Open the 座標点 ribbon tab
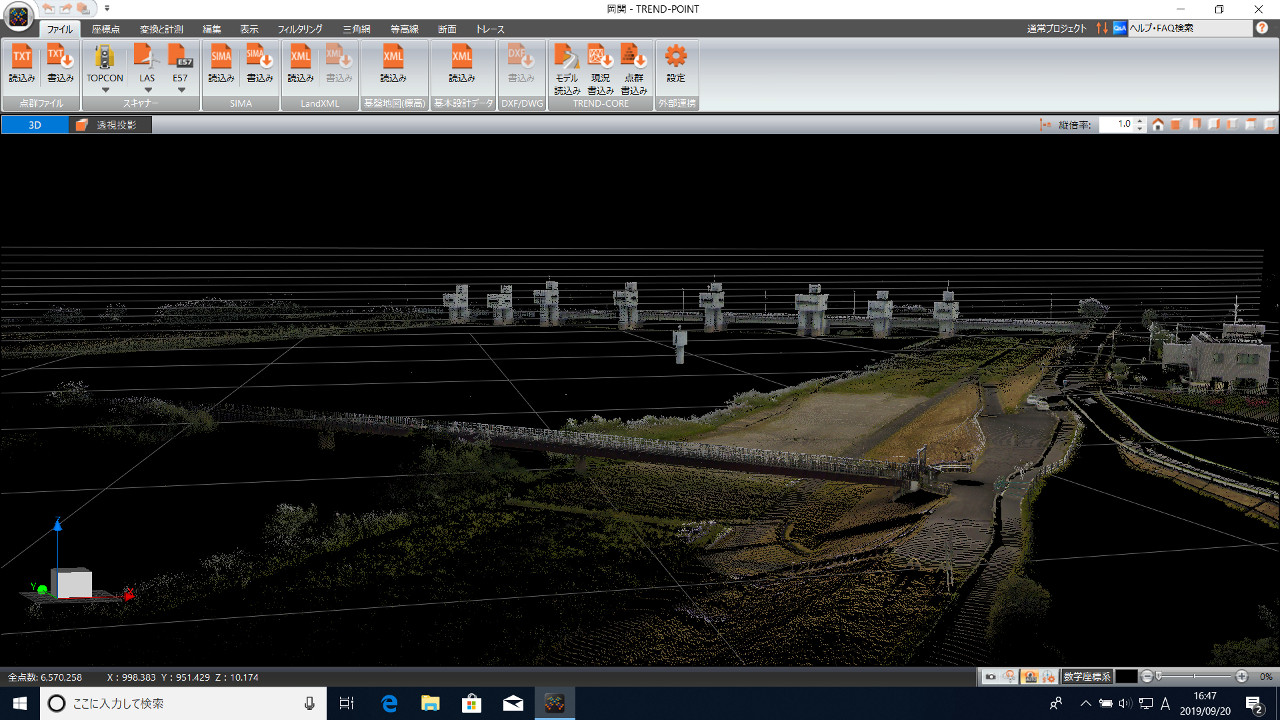 pyautogui.click(x=106, y=29)
